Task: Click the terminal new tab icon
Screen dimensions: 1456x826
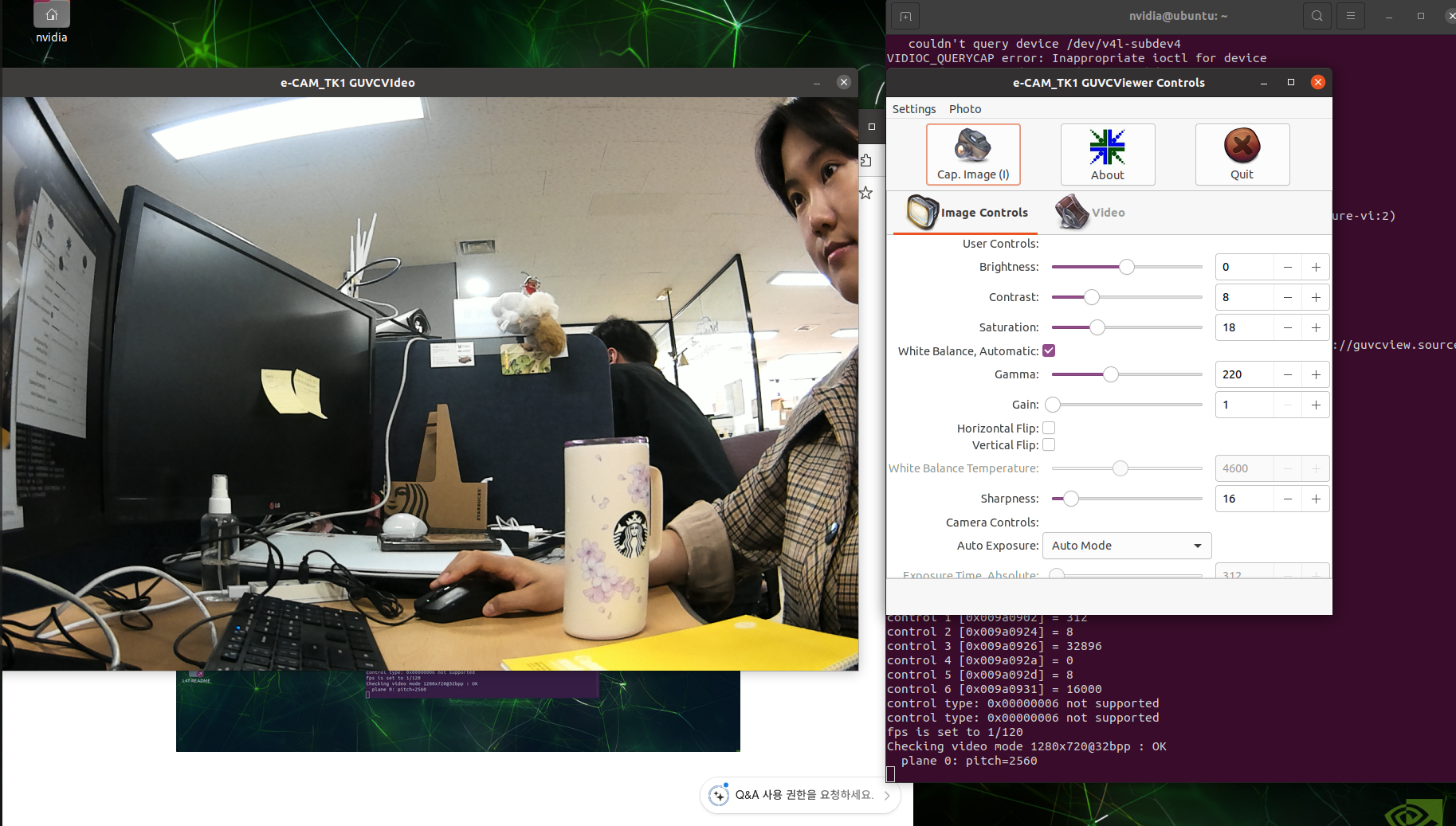Action: [x=905, y=16]
